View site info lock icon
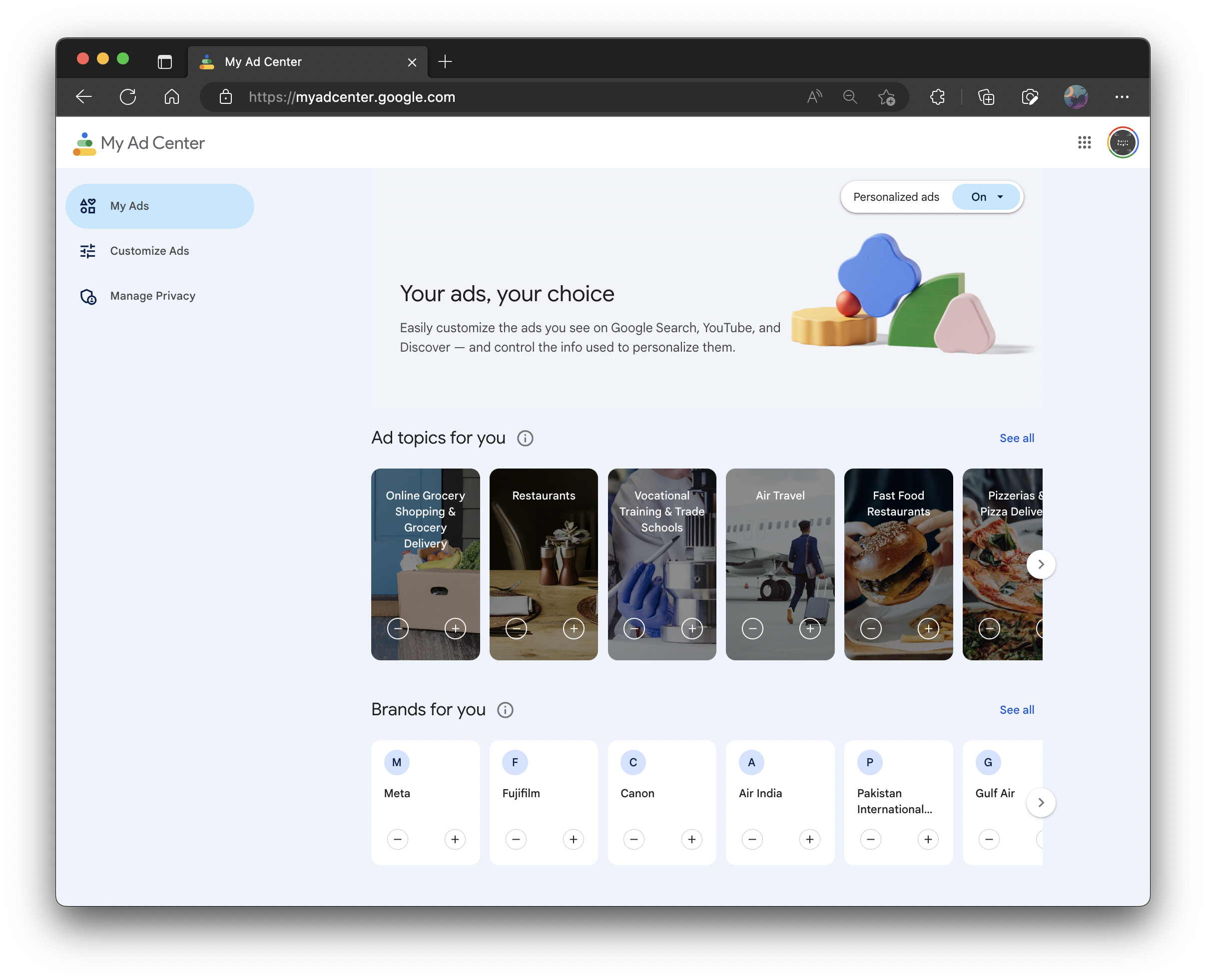Image resolution: width=1206 pixels, height=980 pixels. tap(226, 97)
